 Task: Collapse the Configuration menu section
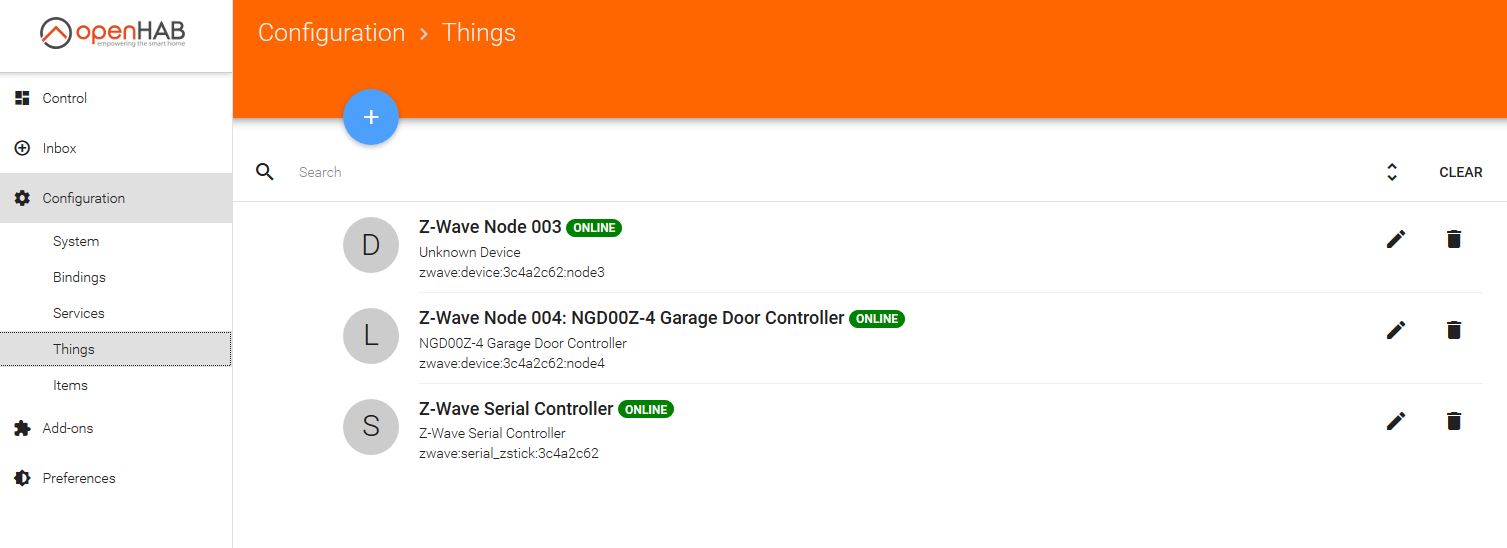coord(84,198)
